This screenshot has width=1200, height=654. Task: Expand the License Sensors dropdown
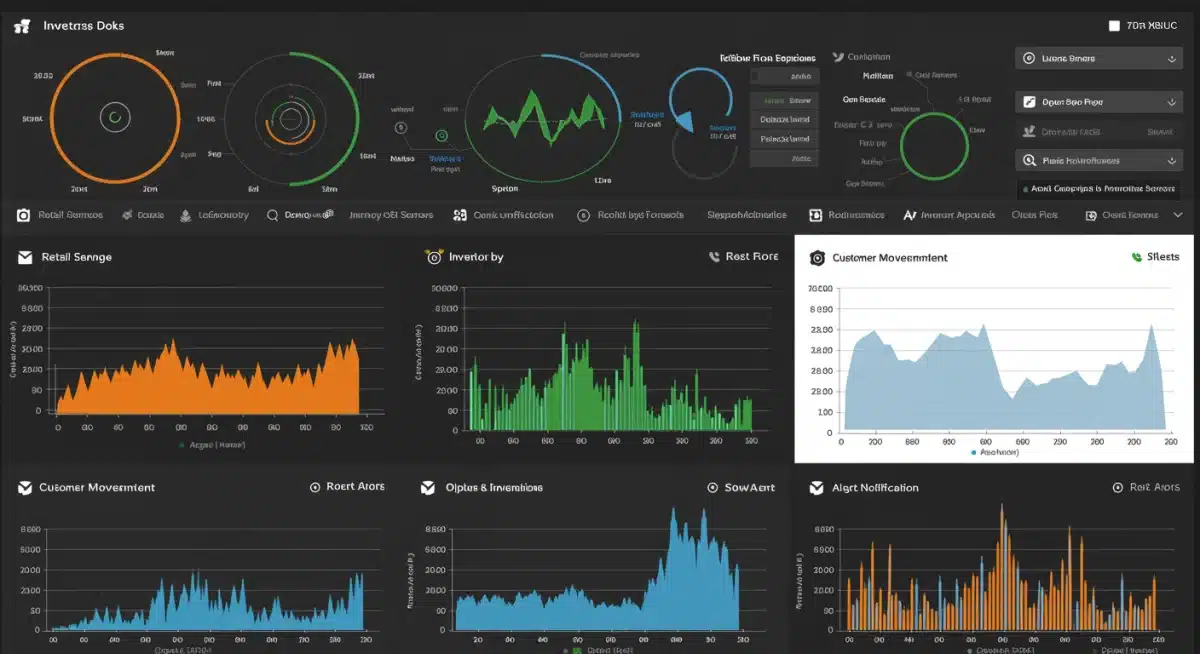tap(1098, 57)
